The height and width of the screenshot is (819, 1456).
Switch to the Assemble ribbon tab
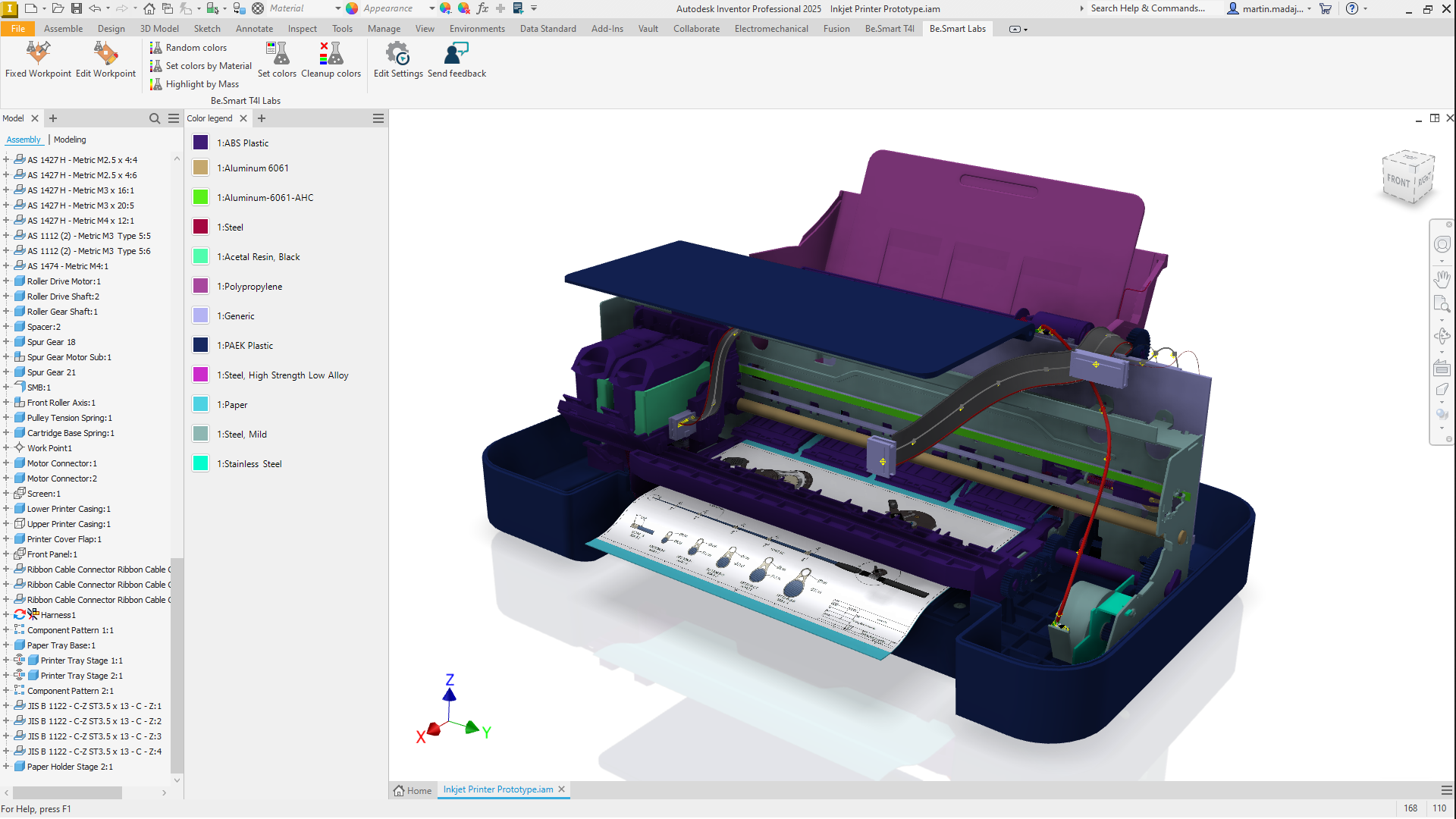click(x=63, y=29)
